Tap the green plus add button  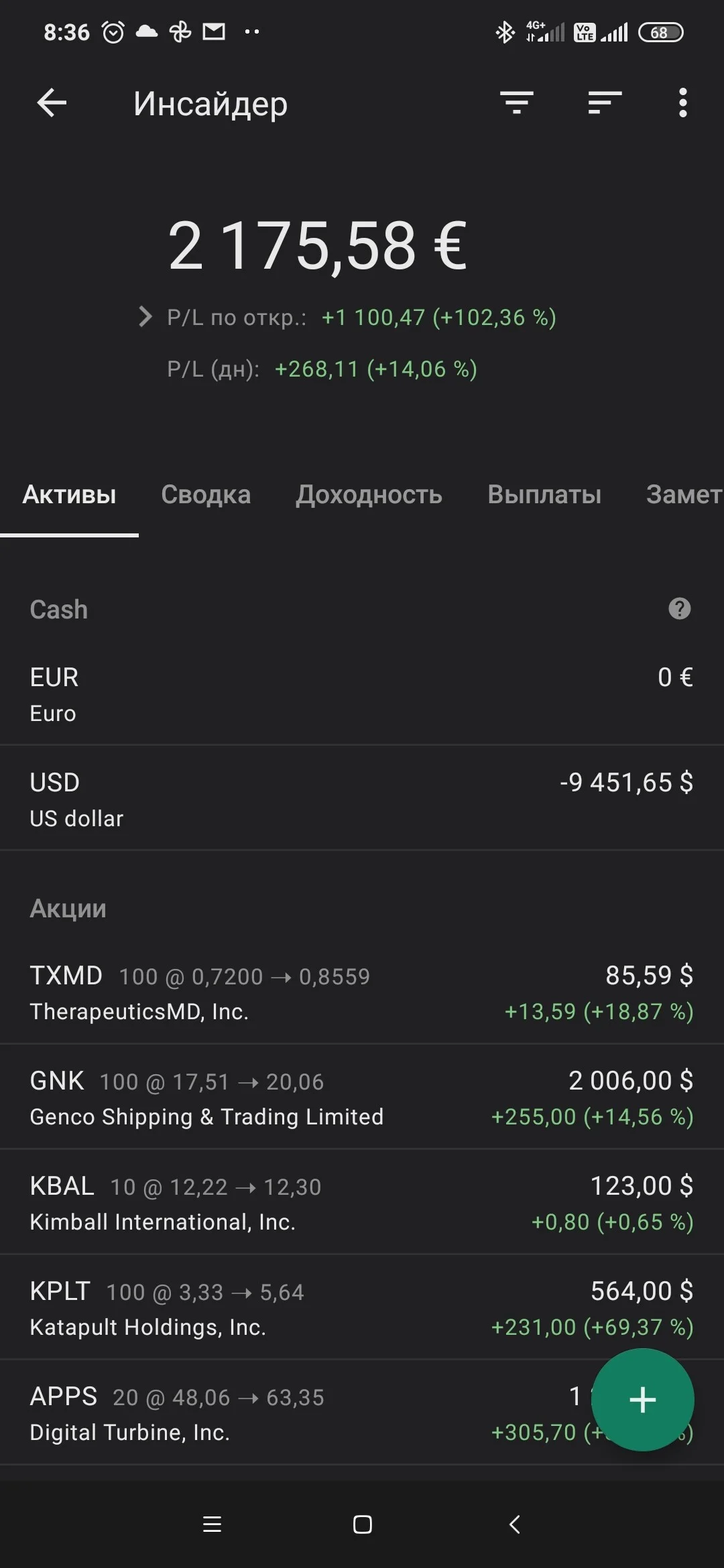643,1400
